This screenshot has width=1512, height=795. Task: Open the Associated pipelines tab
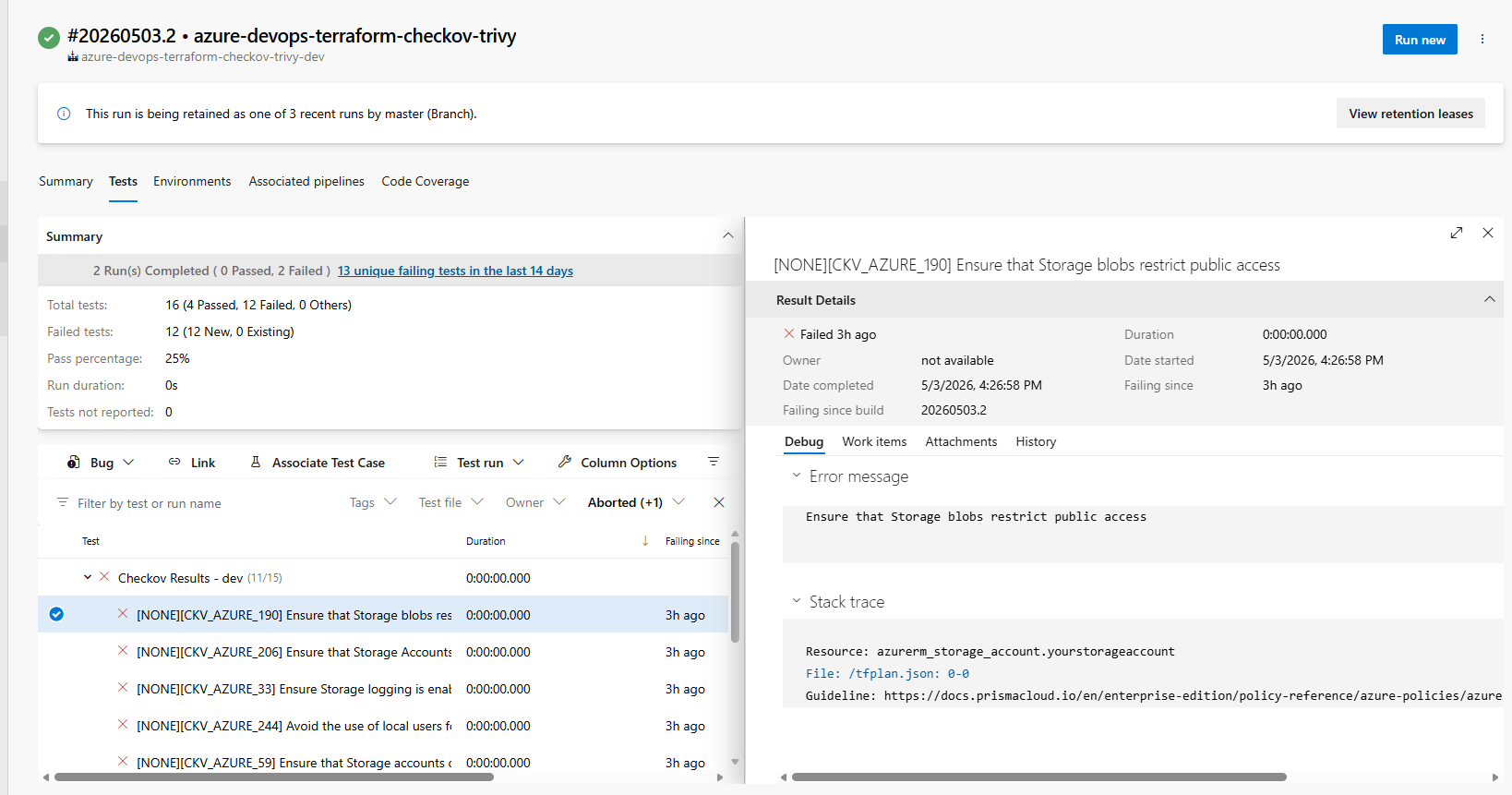306,181
